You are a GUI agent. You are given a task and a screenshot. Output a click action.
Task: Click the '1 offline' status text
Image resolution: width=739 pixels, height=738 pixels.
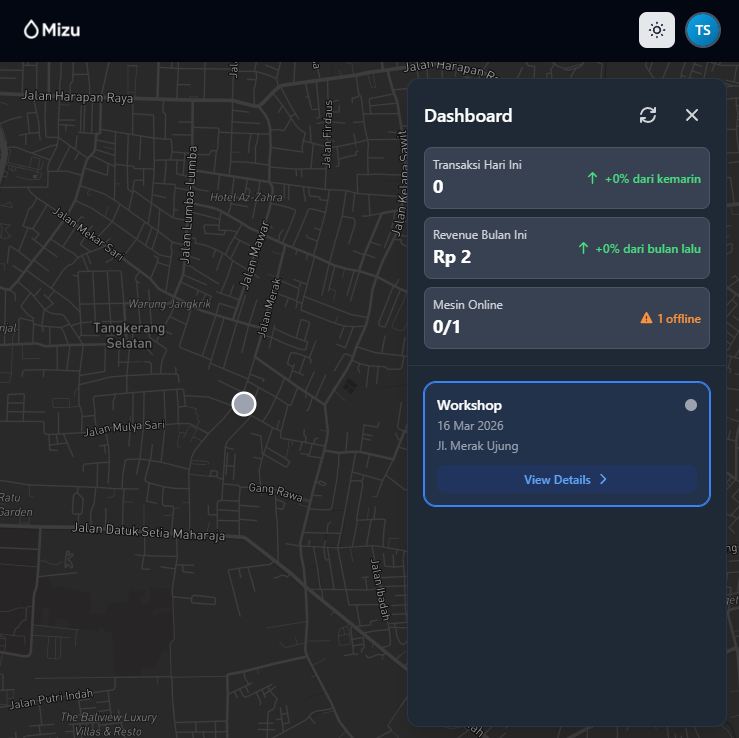(678, 318)
